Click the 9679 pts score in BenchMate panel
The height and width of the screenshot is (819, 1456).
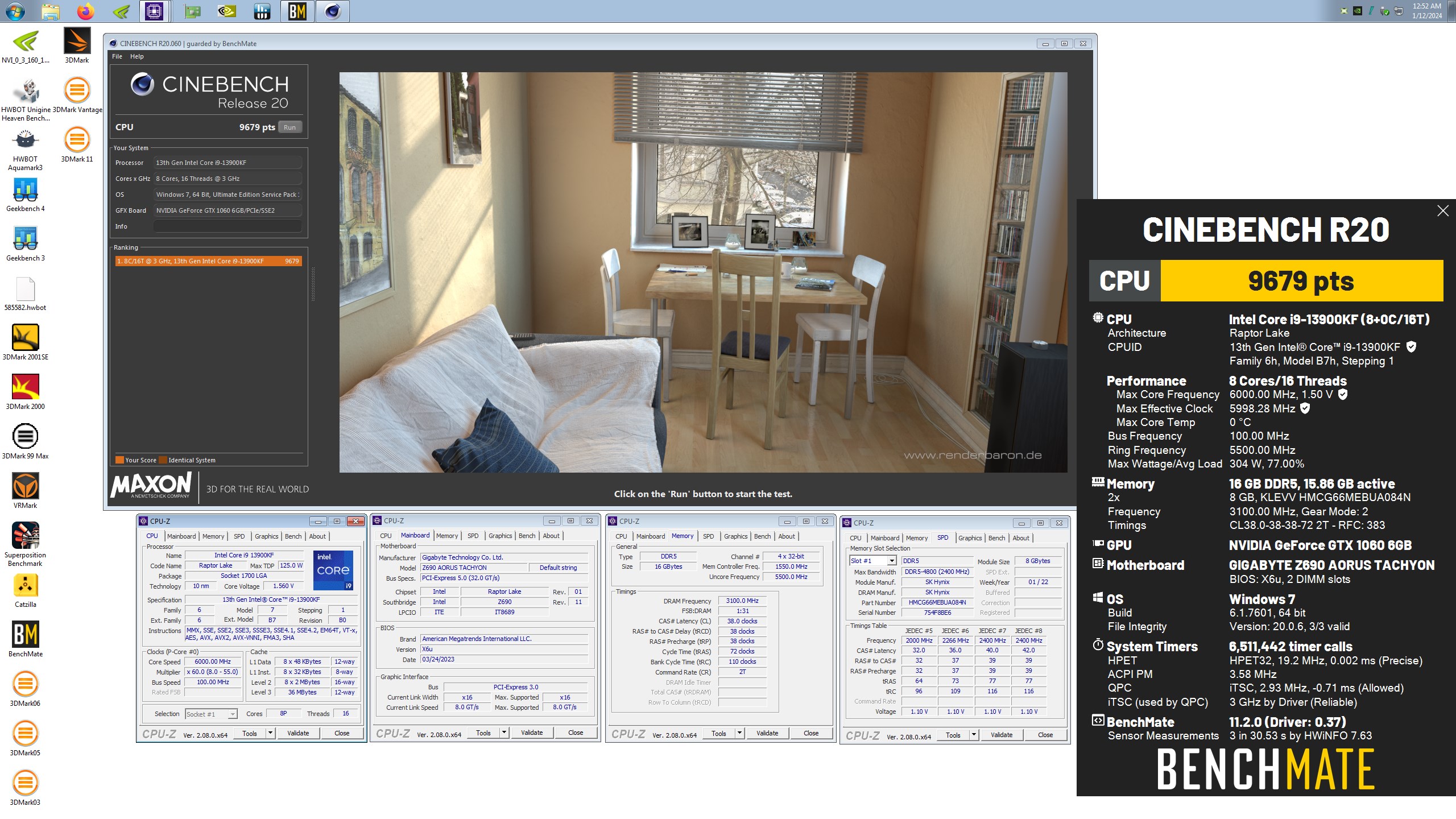[x=1301, y=281]
